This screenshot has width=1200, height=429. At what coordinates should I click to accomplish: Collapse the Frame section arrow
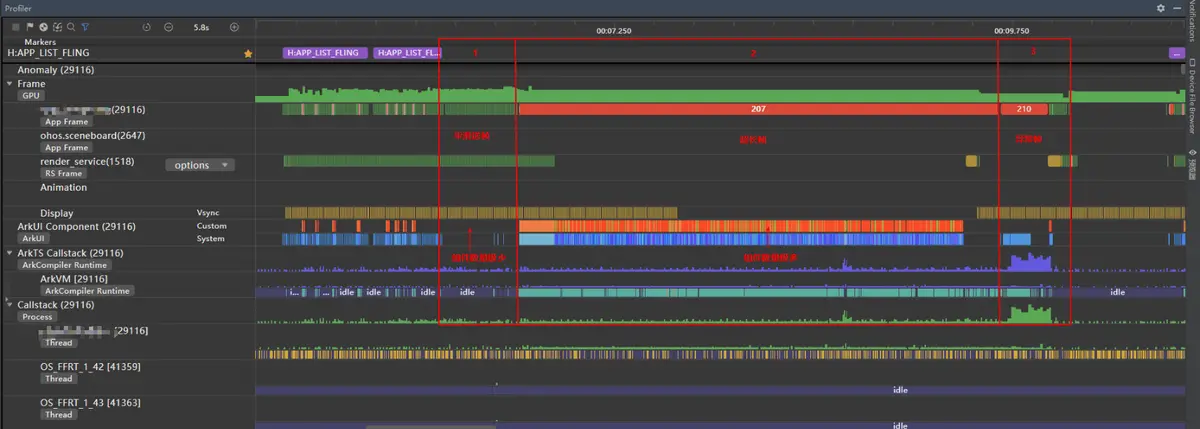click(10, 84)
